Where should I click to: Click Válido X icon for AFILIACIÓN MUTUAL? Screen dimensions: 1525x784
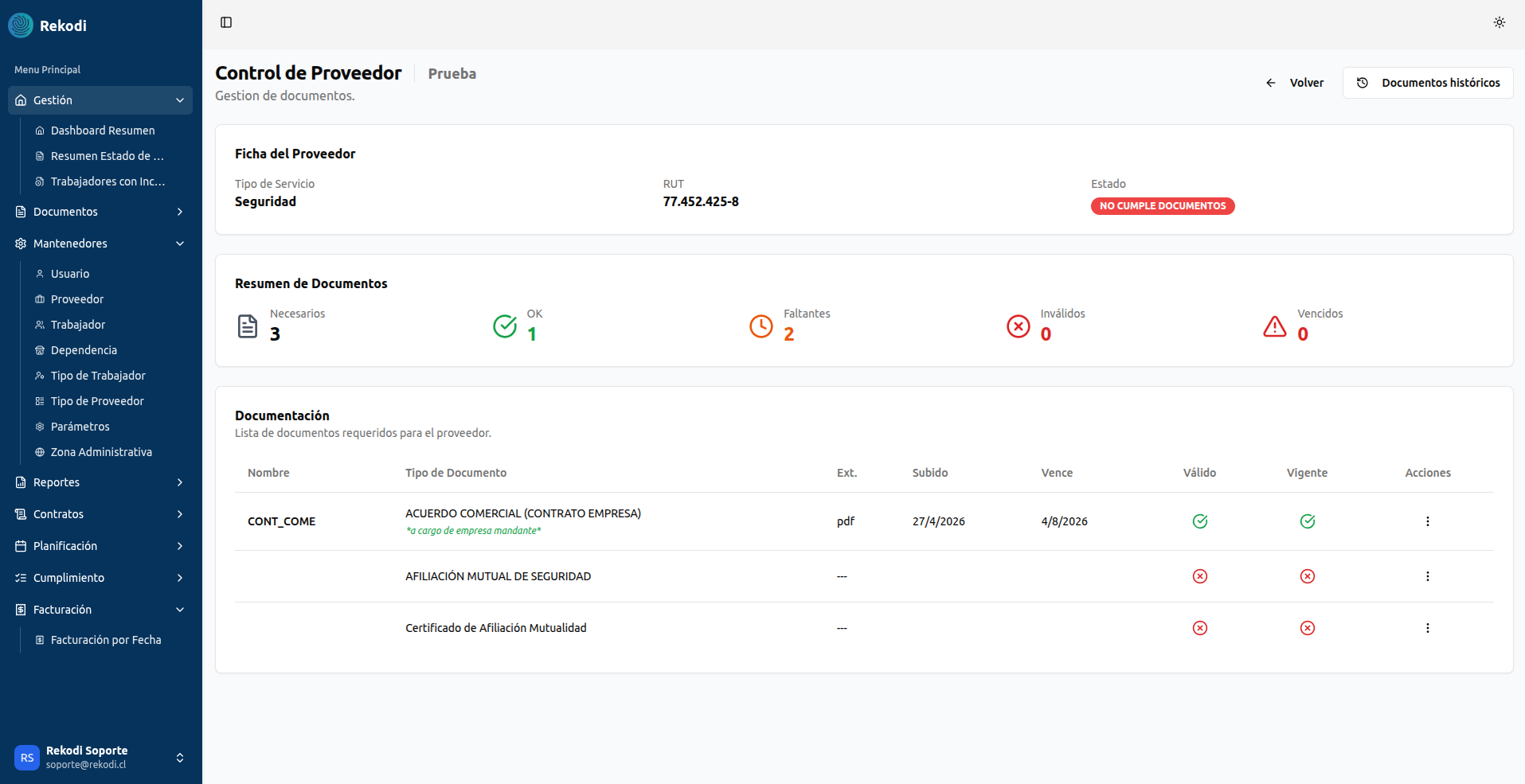pos(1200,576)
